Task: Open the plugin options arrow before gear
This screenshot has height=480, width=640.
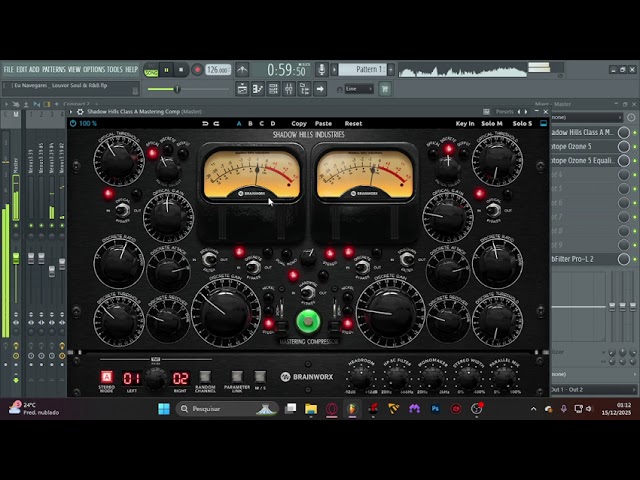Action: (x=71, y=111)
